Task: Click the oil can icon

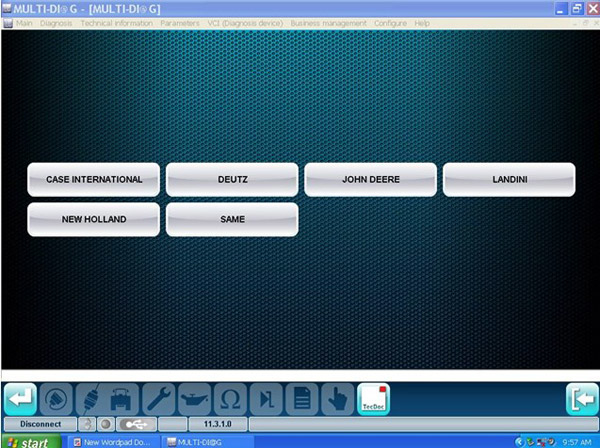Action: (x=194, y=398)
